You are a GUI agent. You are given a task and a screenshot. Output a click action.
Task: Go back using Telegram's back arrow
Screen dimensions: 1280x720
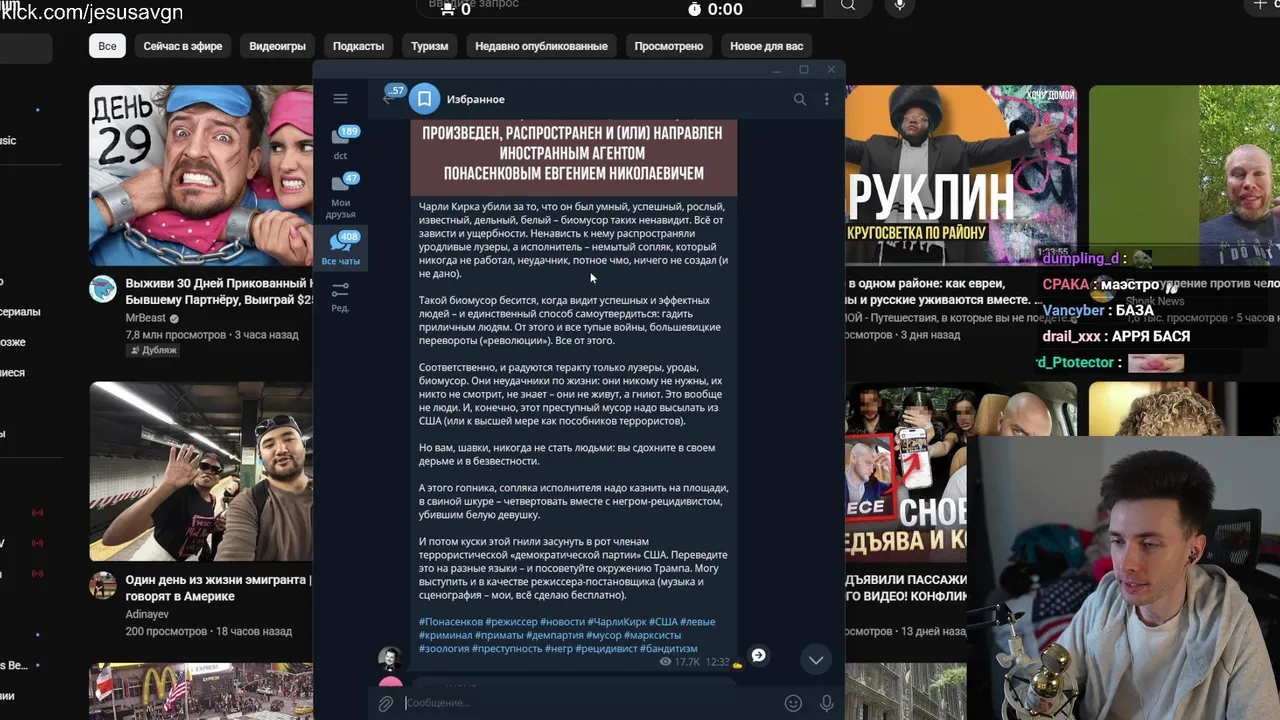point(388,99)
